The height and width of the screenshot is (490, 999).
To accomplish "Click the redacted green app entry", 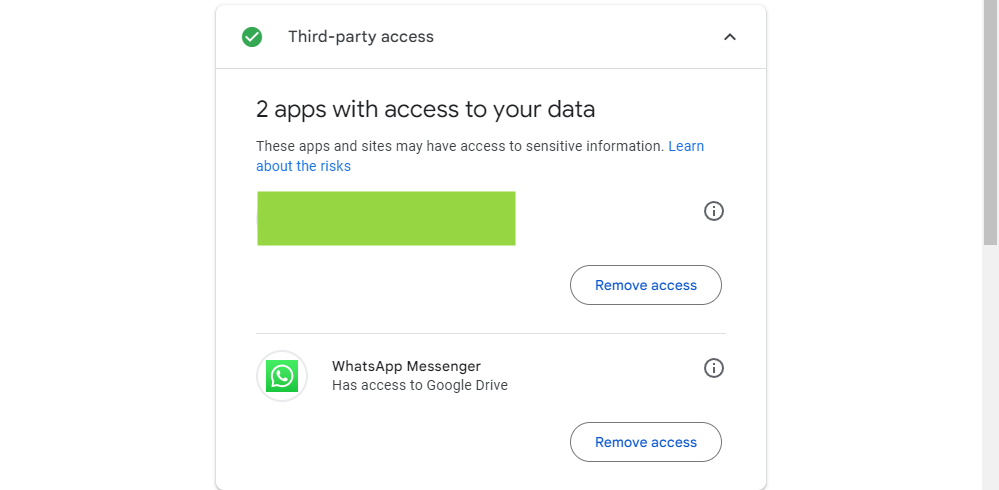I will pos(386,218).
